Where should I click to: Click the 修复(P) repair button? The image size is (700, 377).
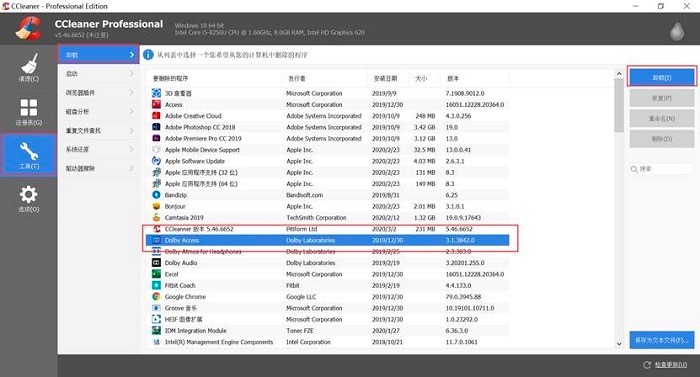click(662, 98)
